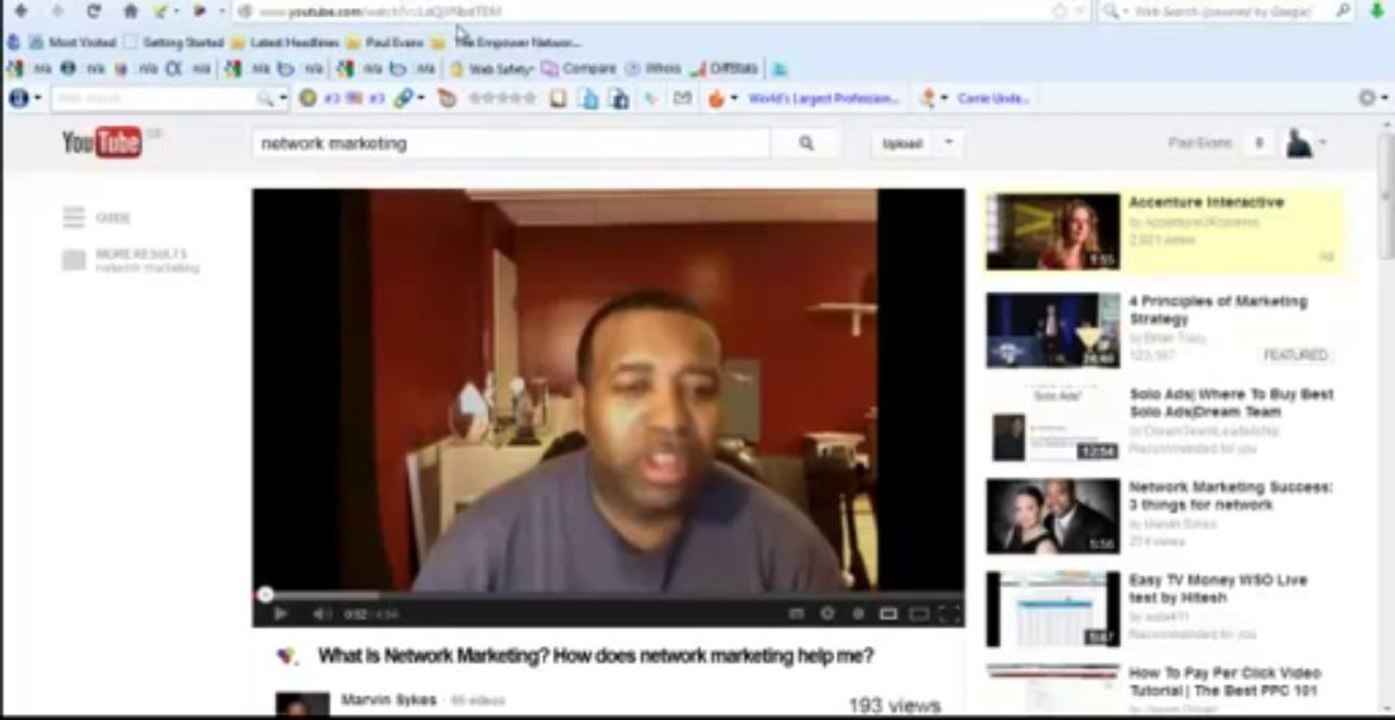The height and width of the screenshot is (720, 1395).
Task: Click the DiffStats toolbar button
Action: pyautogui.click(x=724, y=69)
